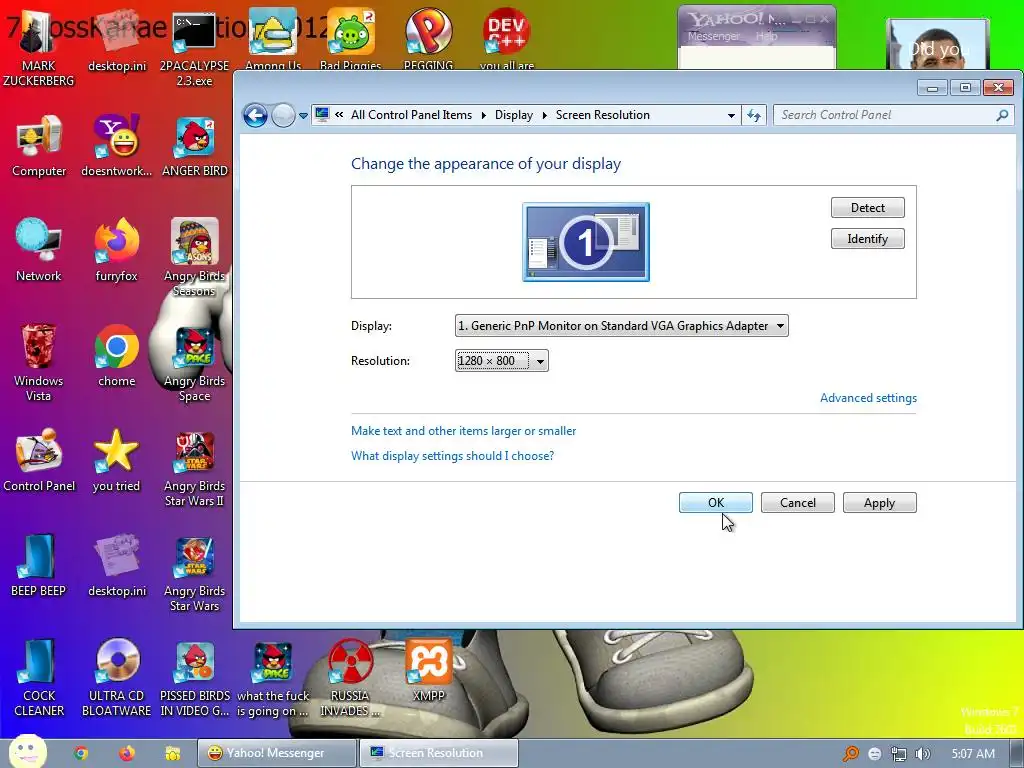Launch Firefox from the taskbar

click(x=127, y=753)
